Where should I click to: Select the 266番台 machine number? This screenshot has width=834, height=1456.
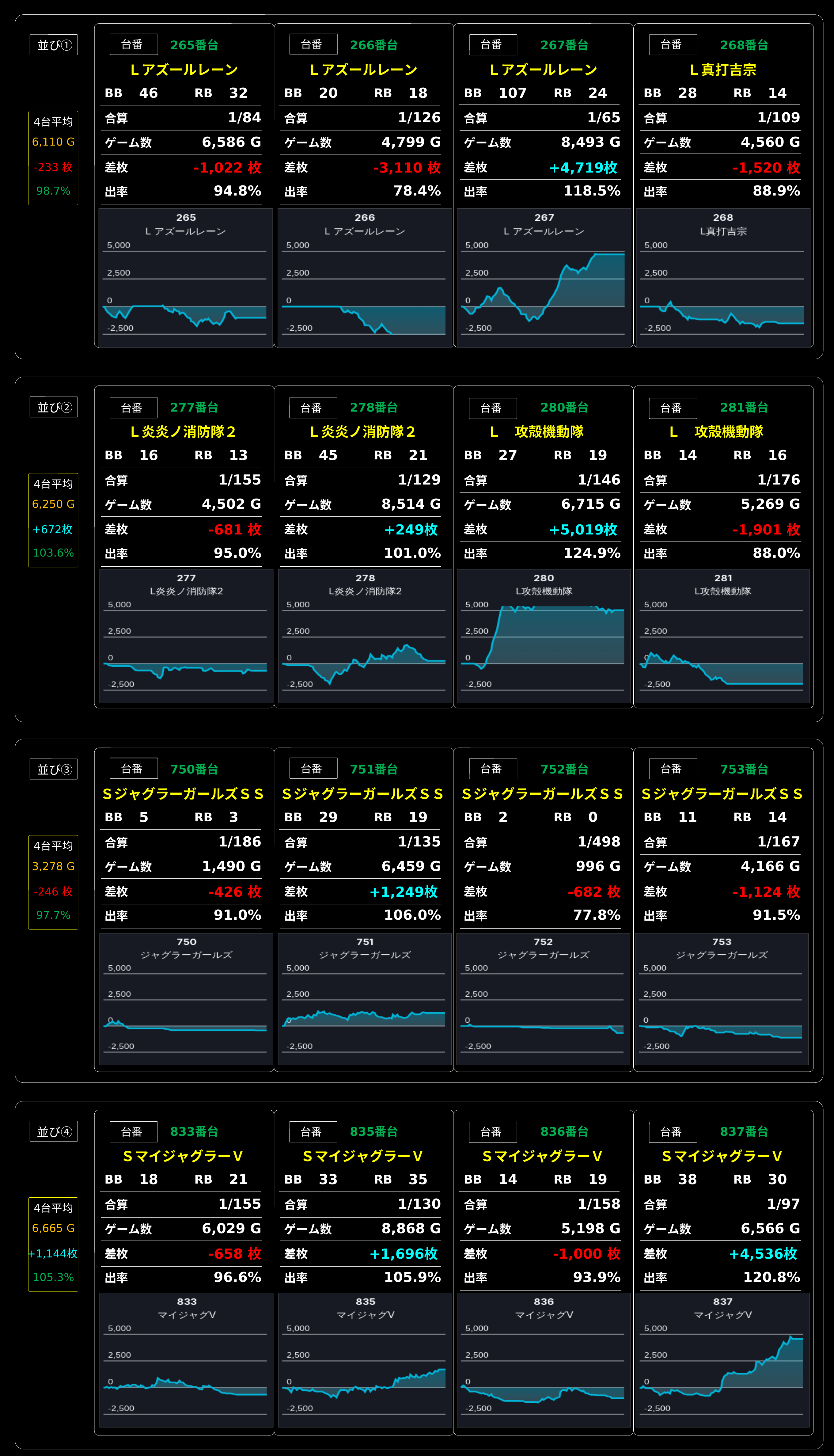(374, 45)
